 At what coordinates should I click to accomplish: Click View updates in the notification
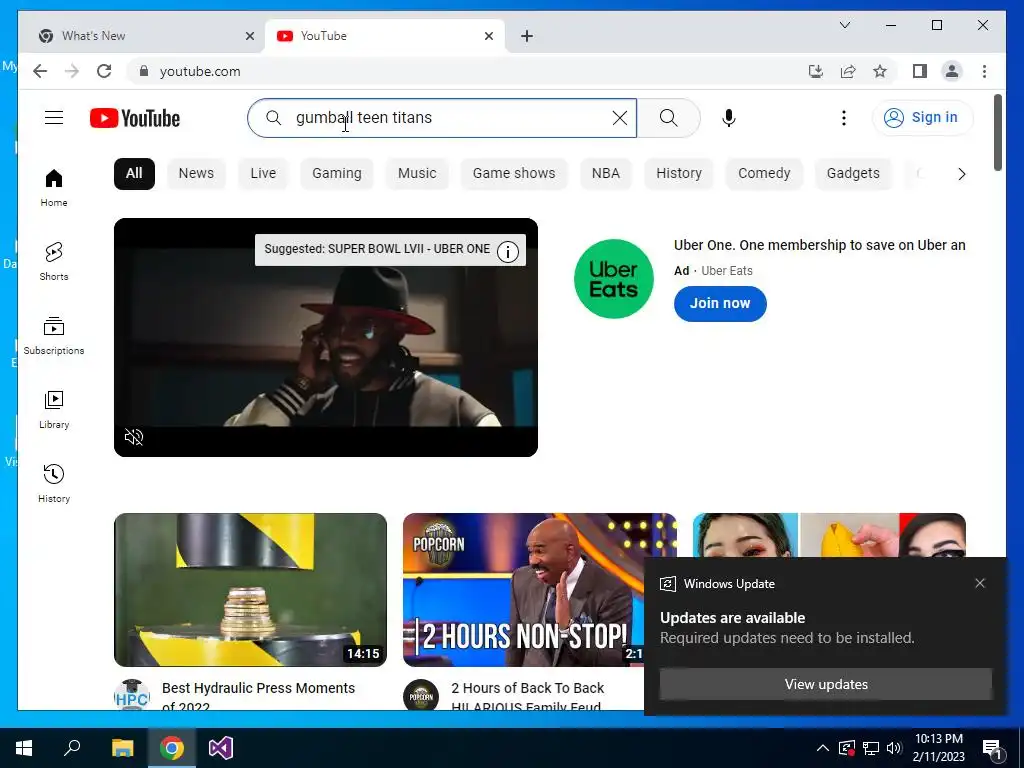[x=826, y=684]
